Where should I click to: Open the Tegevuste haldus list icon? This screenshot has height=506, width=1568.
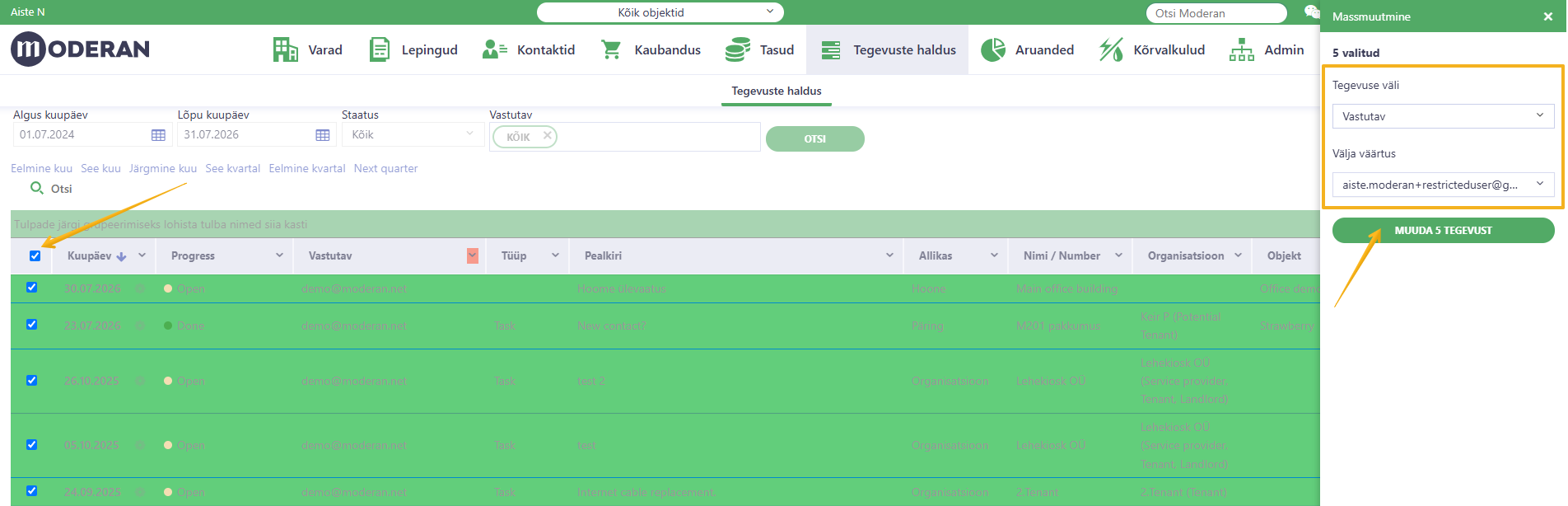(831, 50)
